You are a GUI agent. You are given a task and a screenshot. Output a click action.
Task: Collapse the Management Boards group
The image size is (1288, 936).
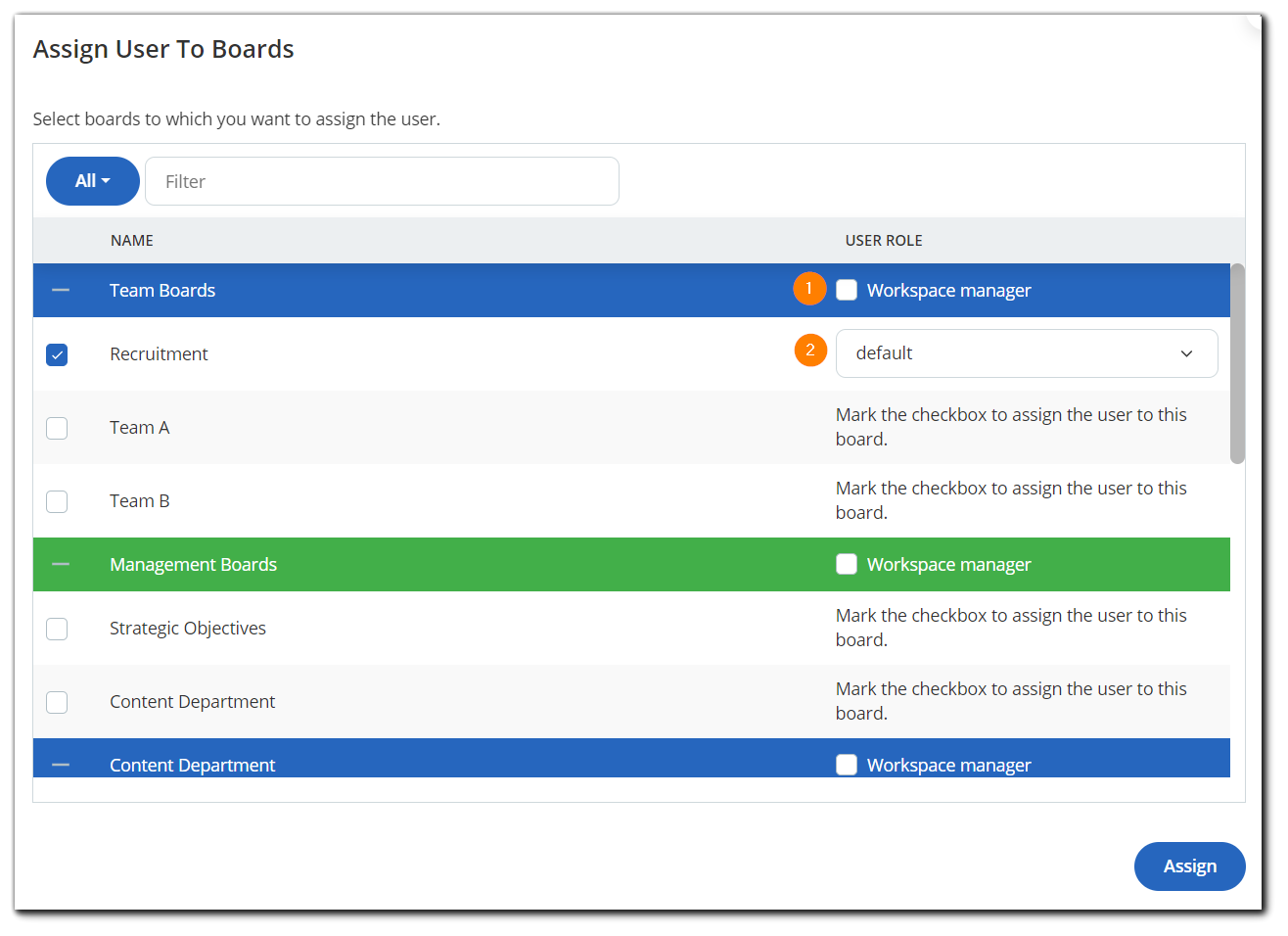coord(61,564)
